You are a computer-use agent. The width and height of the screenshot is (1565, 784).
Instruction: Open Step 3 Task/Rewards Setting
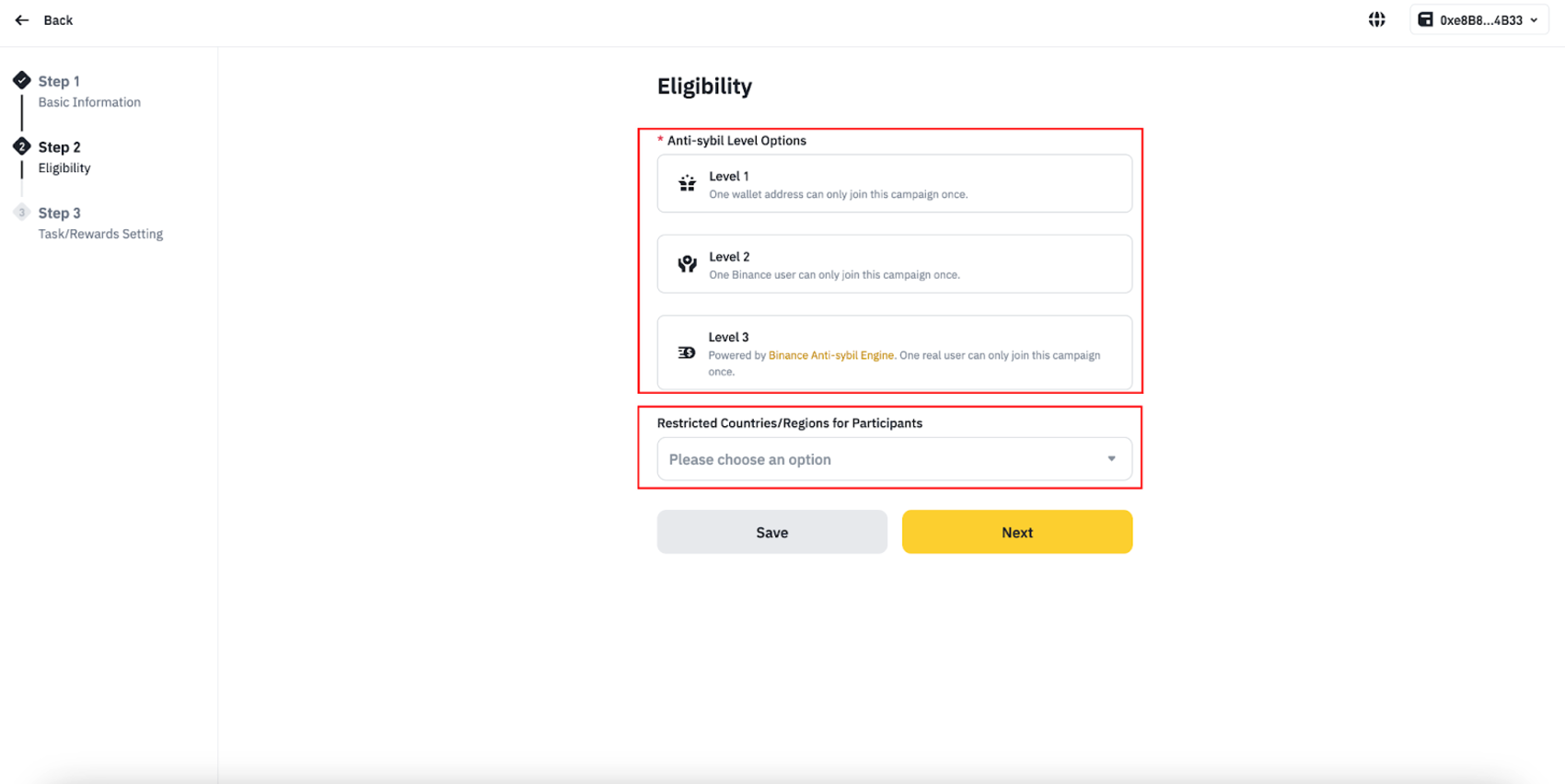click(99, 224)
